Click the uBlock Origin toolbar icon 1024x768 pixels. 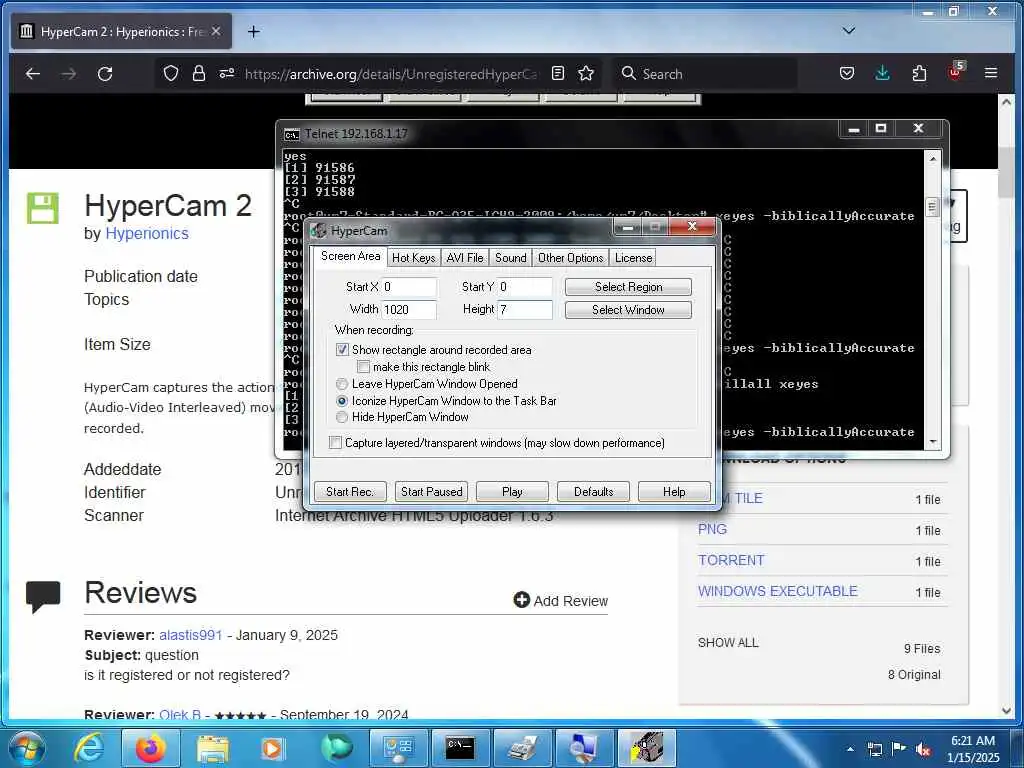[956, 72]
